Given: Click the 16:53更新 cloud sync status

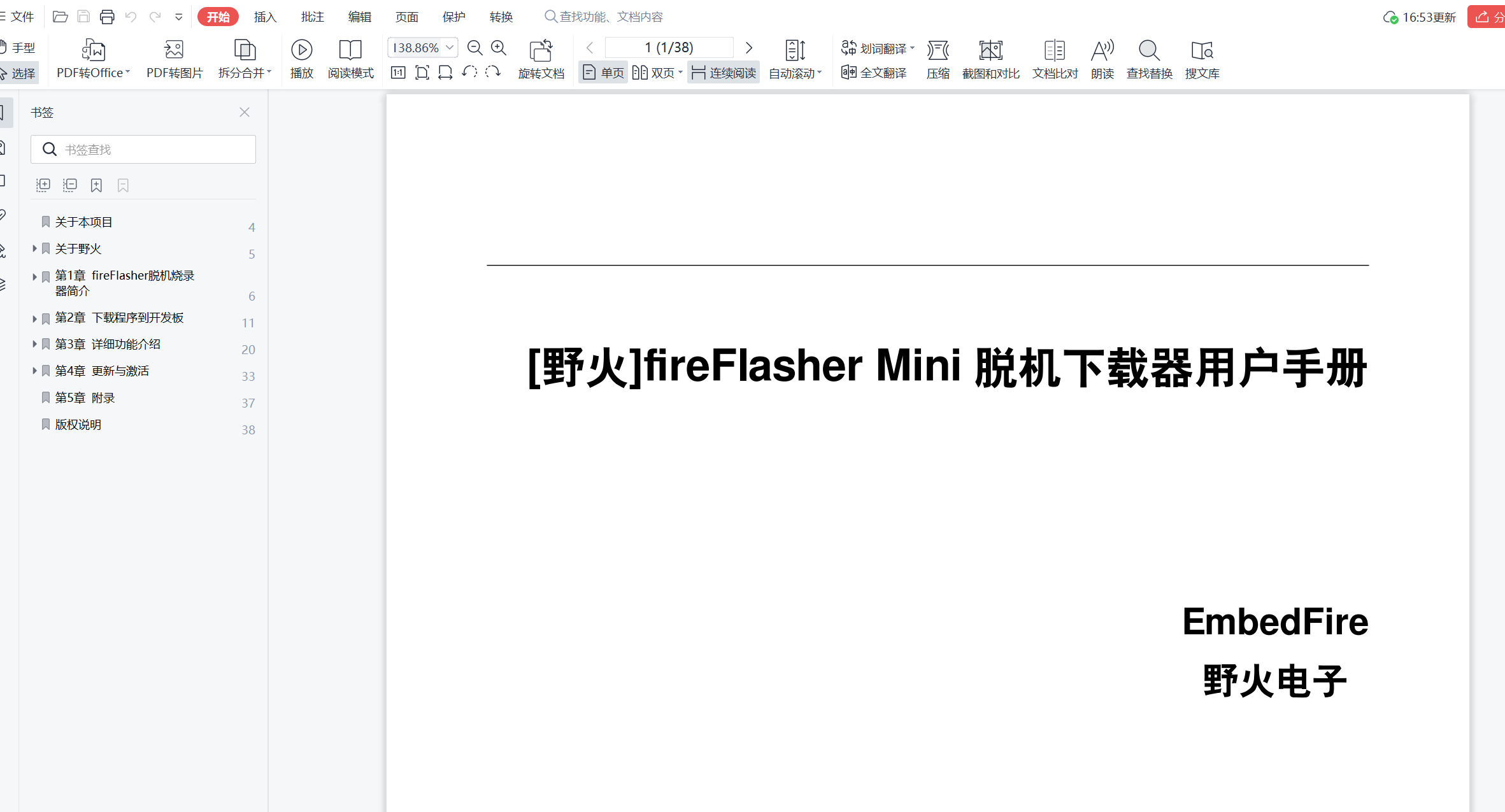Looking at the screenshot, I should 1420,17.
